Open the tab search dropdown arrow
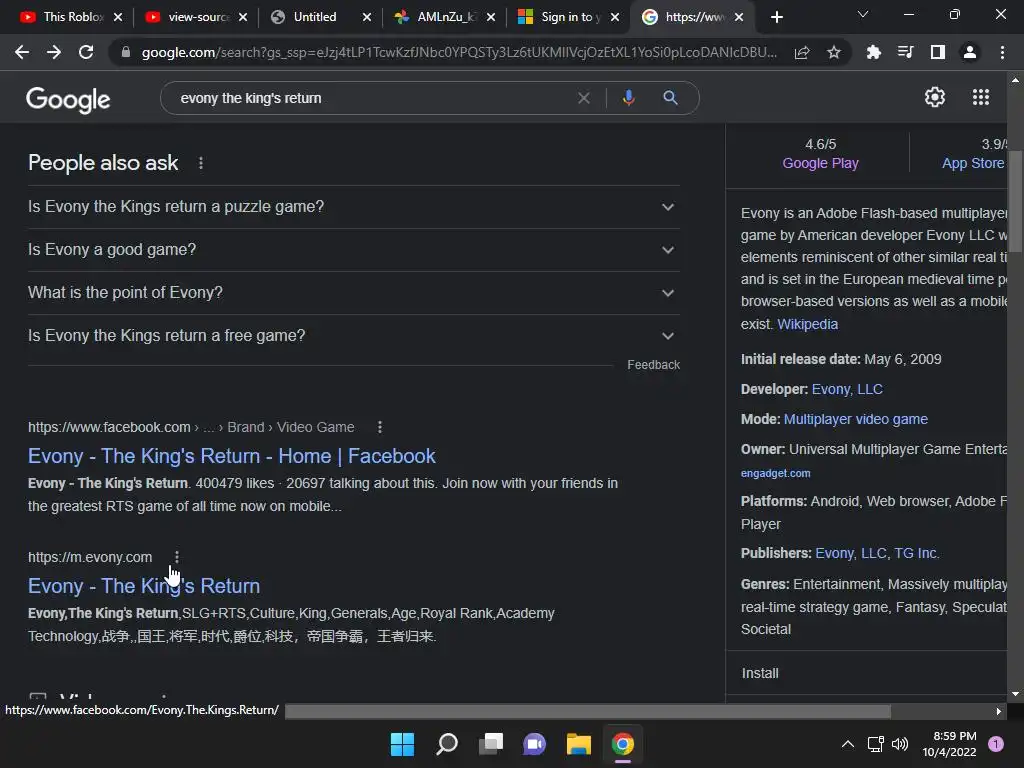Image resolution: width=1024 pixels, height=768 pixels. coord(863,14)
